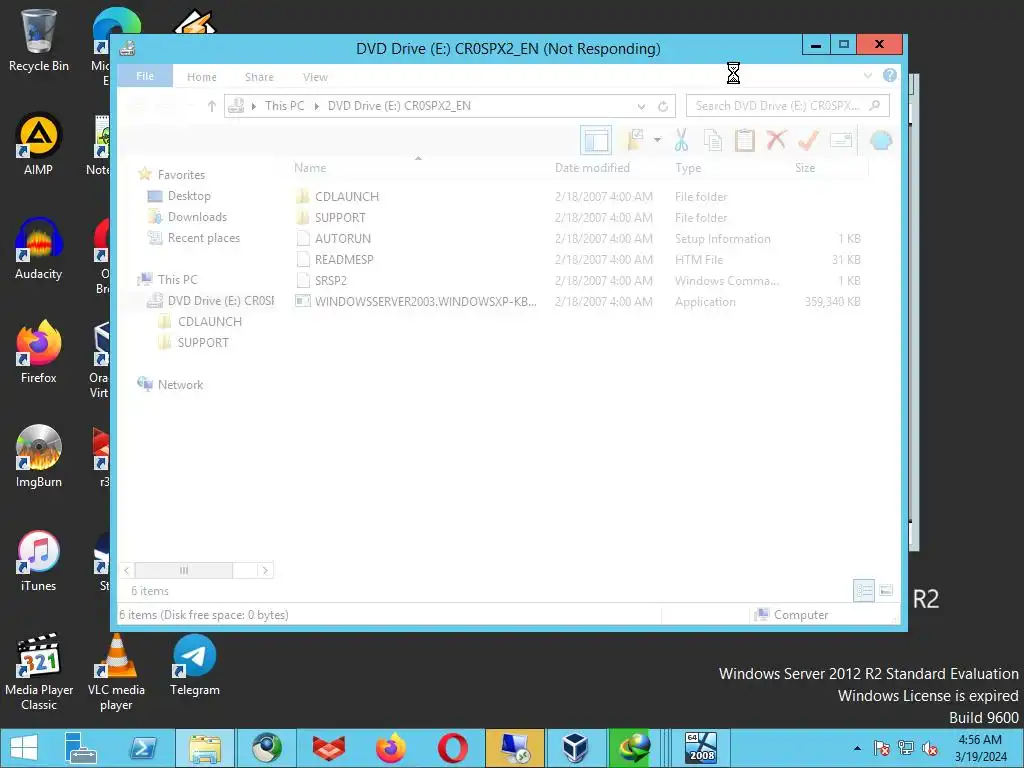
Task: Select Favorites in navigation pane
Action: (181, 174)
